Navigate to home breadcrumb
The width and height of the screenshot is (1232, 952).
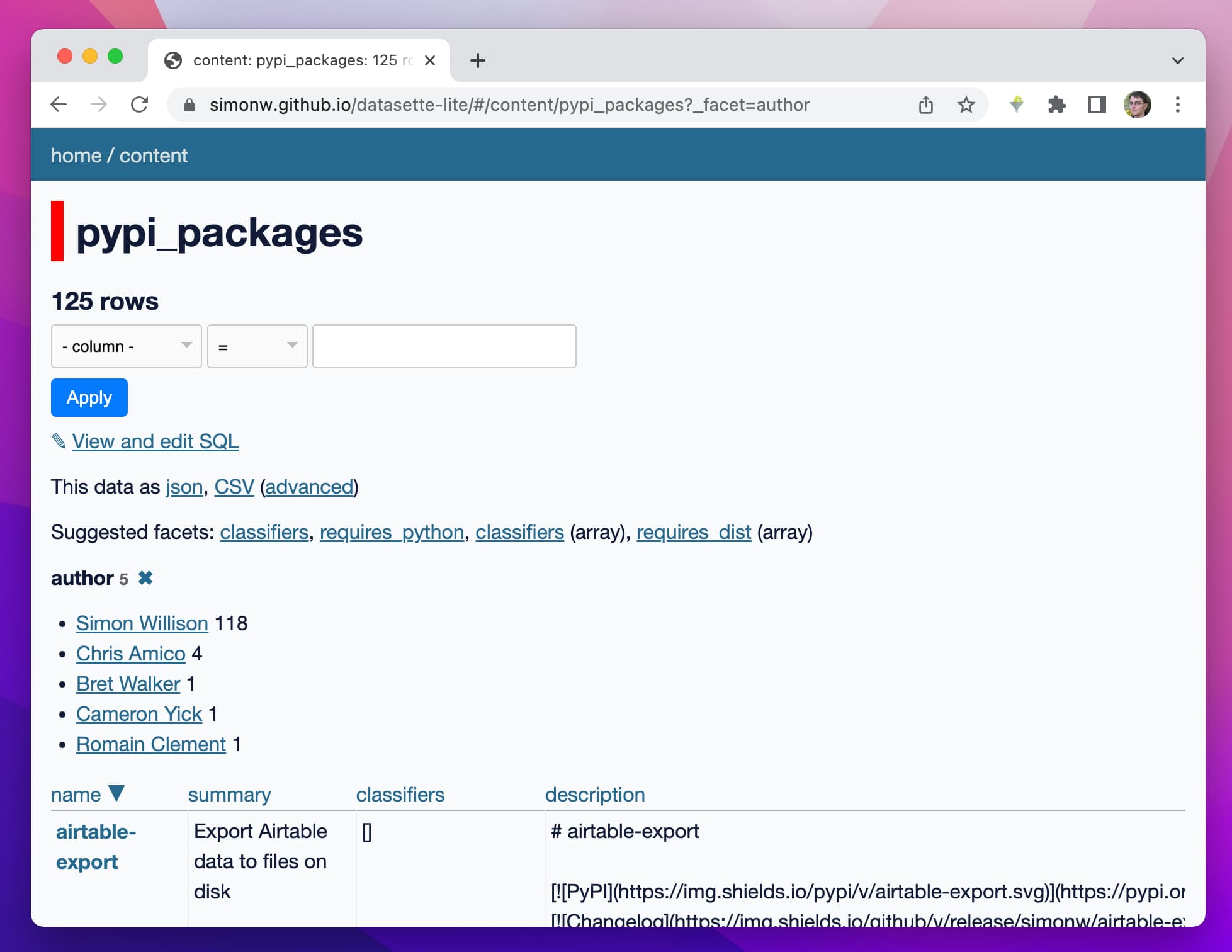[x=74, y=155]
